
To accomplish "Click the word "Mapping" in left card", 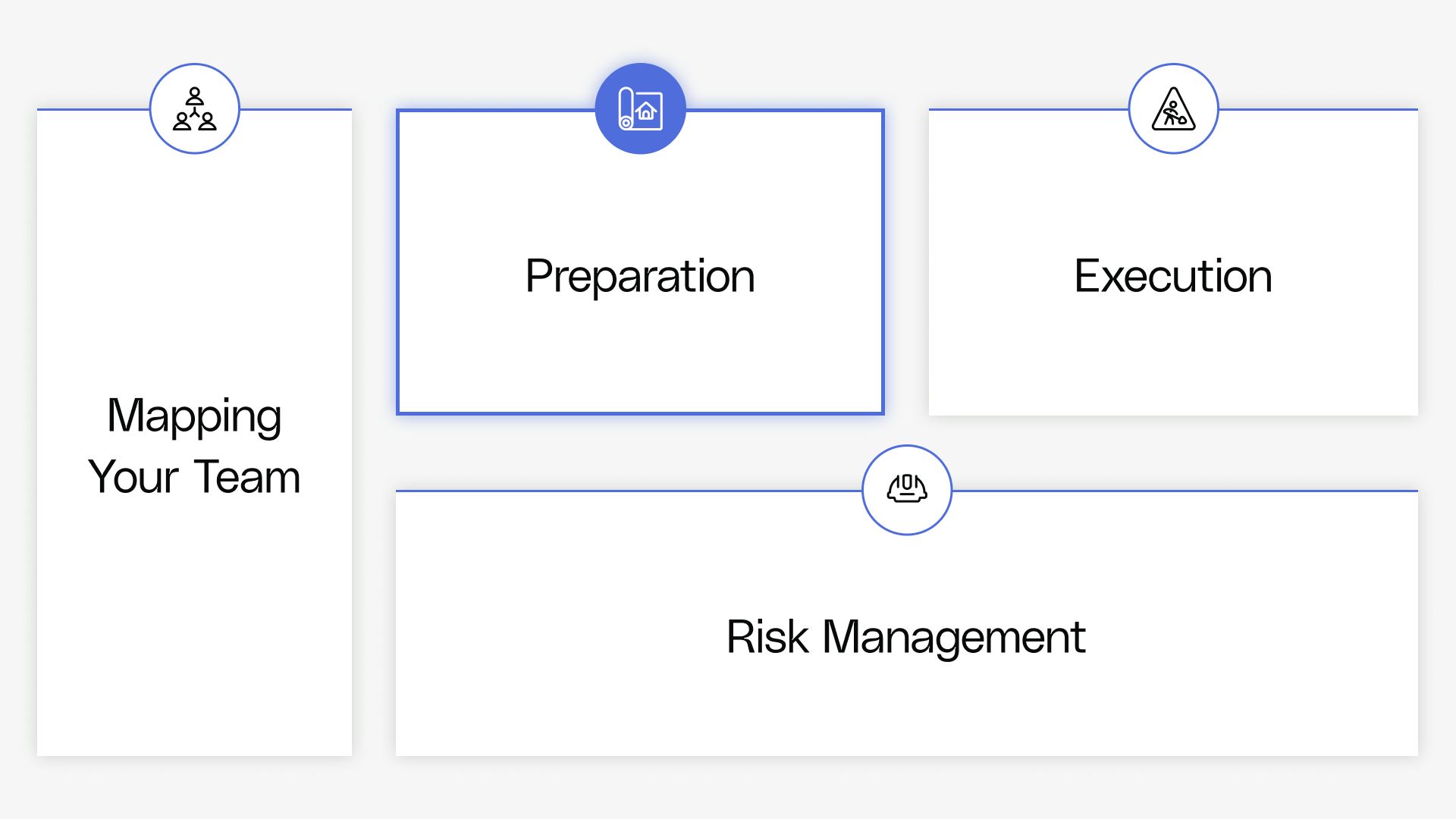I will pyautogui.click(x=194, y=416).
